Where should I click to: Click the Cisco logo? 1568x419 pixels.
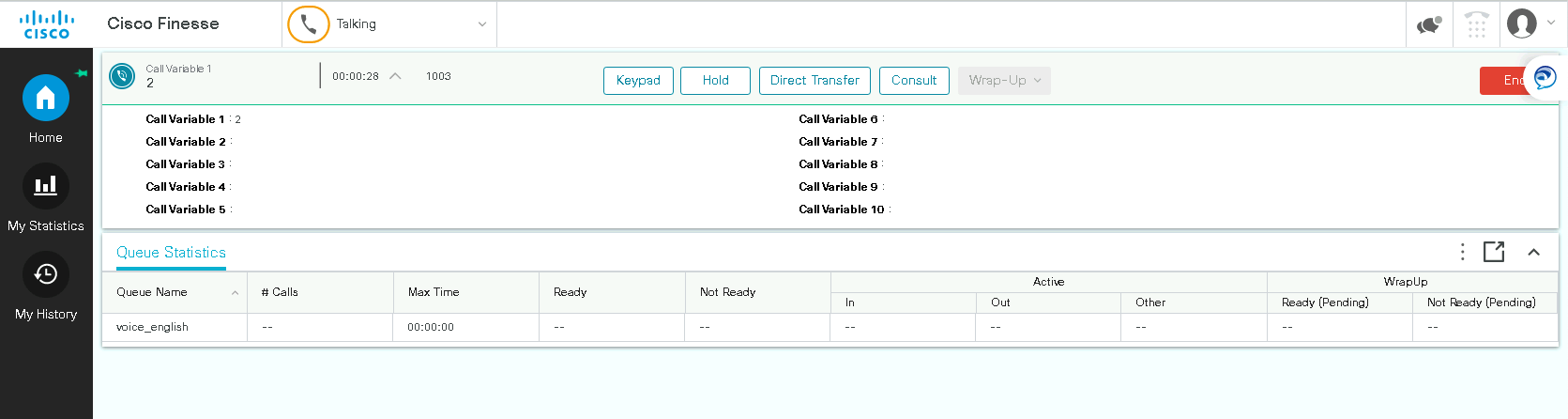tap(46, 24)
